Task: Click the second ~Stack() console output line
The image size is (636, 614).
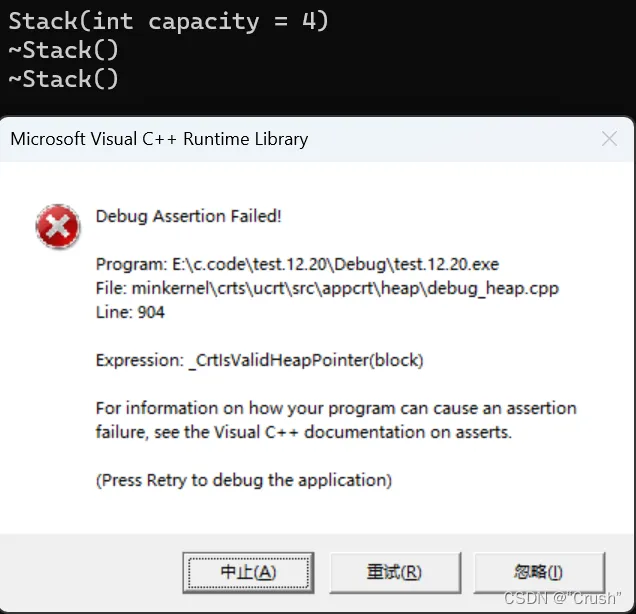Action: (x=63, y=78)
